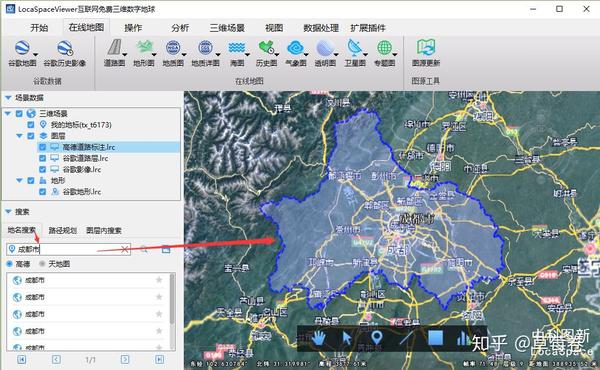Open the 视图 ribbon tab

(274, 28)
